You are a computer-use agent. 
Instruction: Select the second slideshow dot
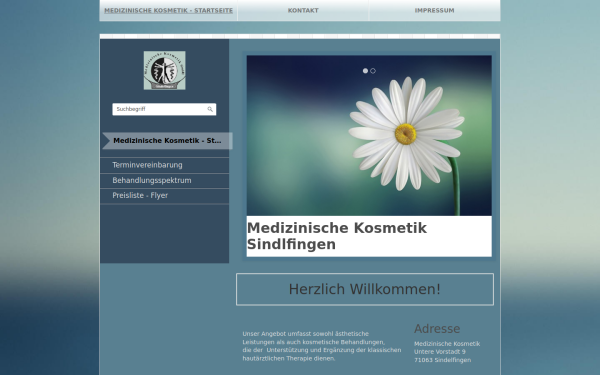click(373, 71)
